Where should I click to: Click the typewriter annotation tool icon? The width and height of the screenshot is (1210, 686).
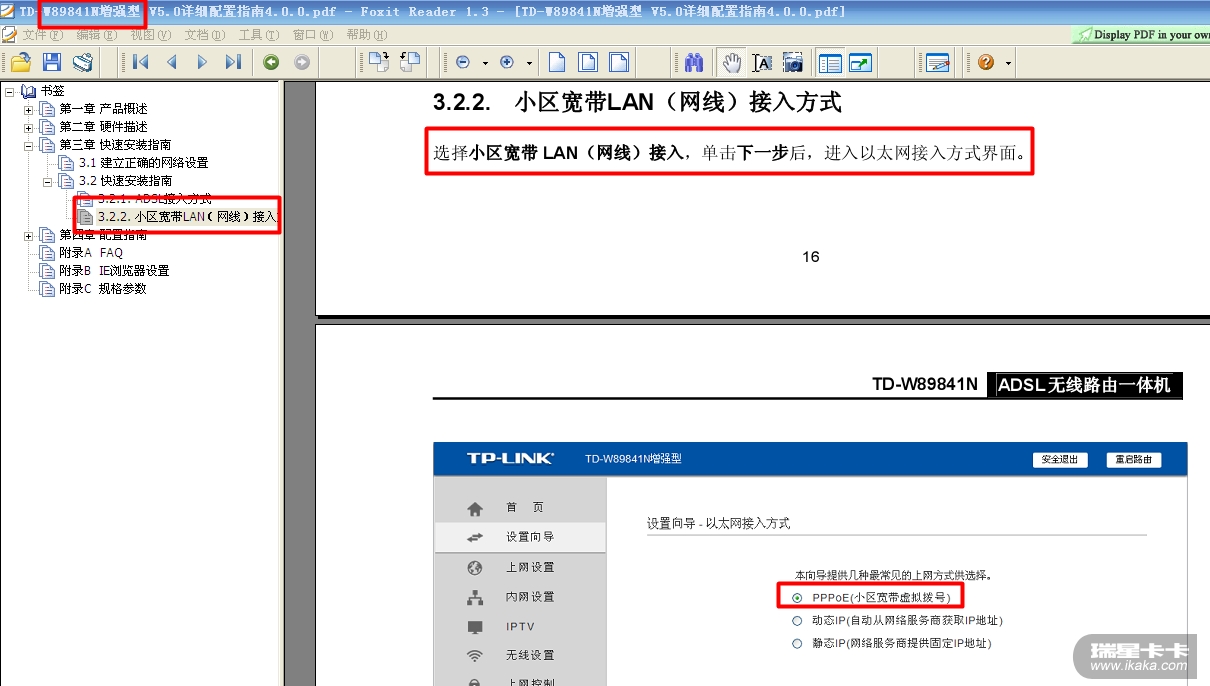tap(937, 62)
